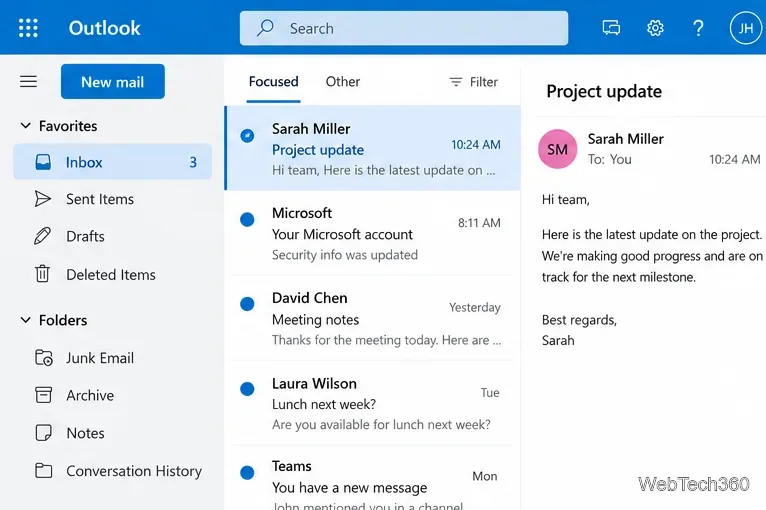The width and height of the screenshot is (766, 510).
Task: Open the Project update email subject
Action: pyautogui.click(x=318, y=149)
